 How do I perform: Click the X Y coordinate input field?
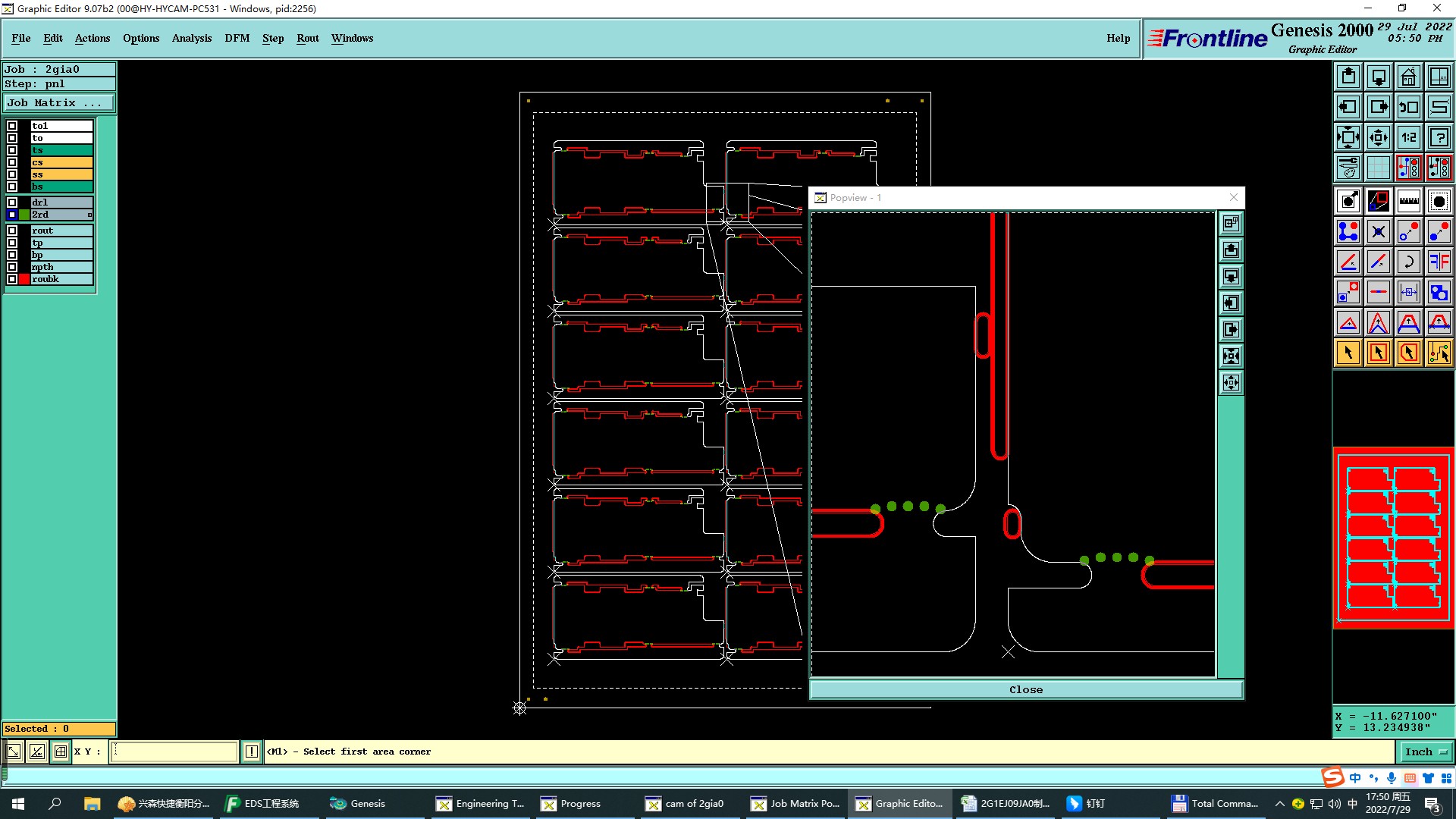(174, 752)
